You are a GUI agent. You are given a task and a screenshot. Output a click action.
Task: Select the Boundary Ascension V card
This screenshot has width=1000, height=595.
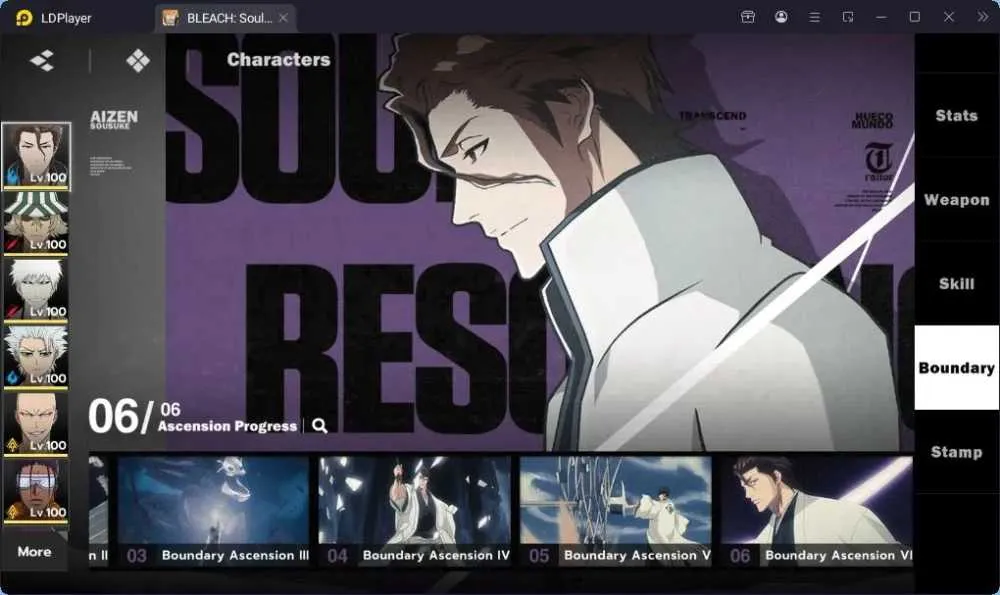615,510
